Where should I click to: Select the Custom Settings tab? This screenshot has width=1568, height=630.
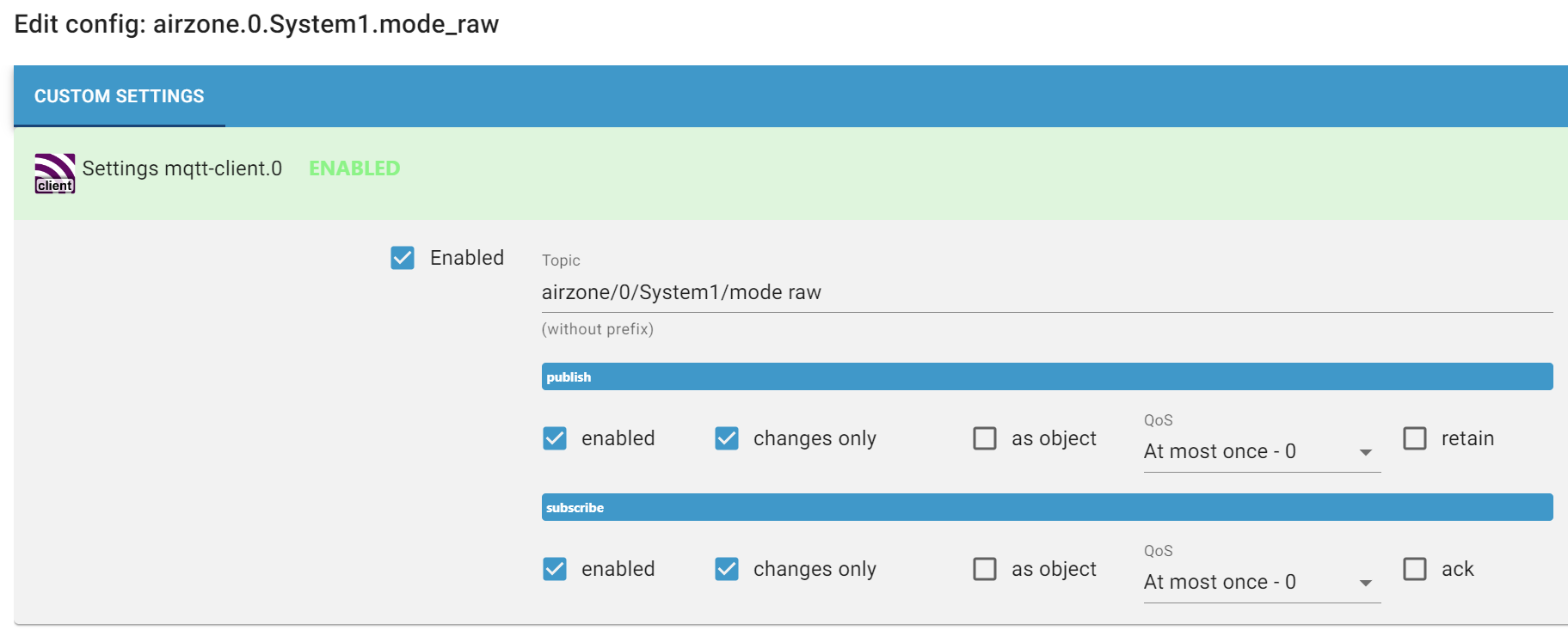pyautogui.click(x=120, y=96)
